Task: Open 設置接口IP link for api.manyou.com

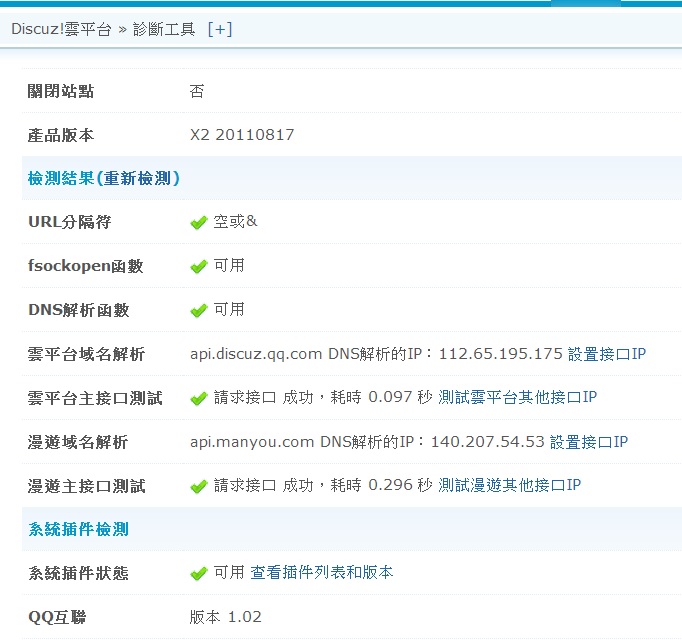Action: coord(589,442)
